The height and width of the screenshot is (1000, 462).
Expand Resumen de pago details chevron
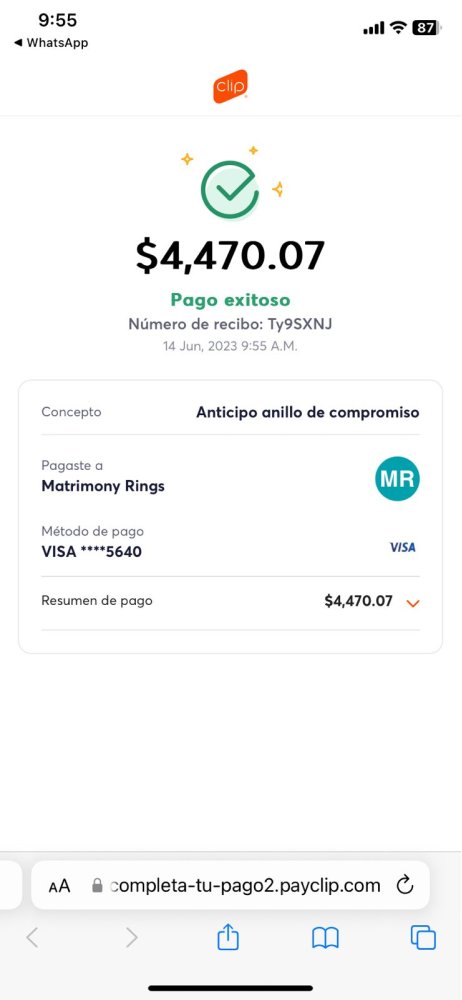(x=413, y=603)
